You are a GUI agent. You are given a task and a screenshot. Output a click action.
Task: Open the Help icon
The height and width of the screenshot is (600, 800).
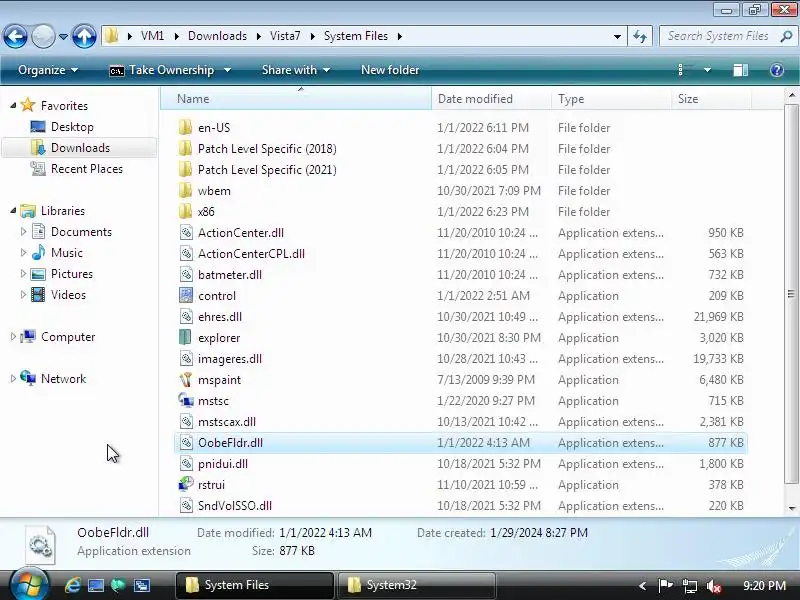(777, 70)
